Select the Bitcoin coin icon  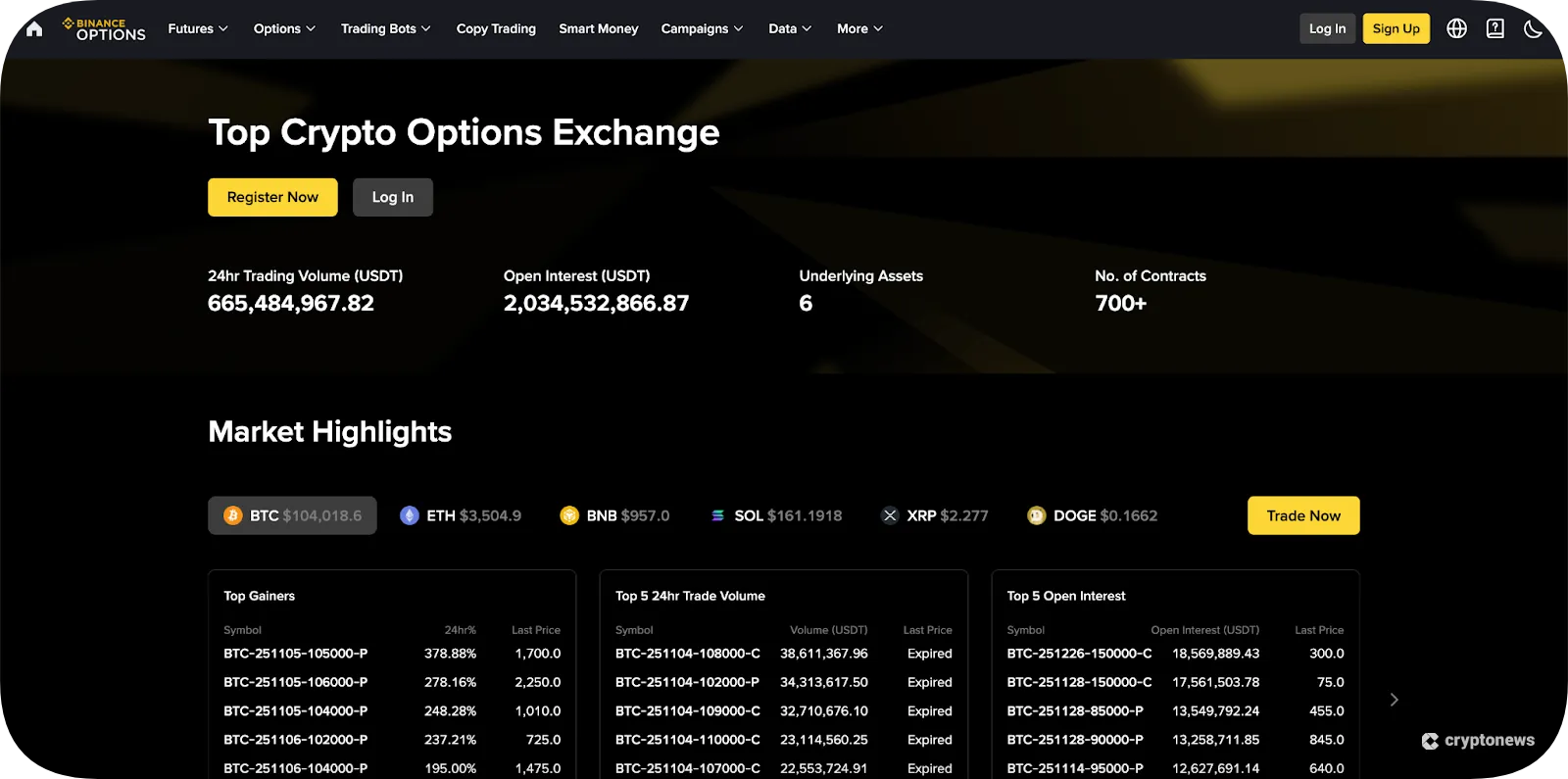click(x=233, y=515)
